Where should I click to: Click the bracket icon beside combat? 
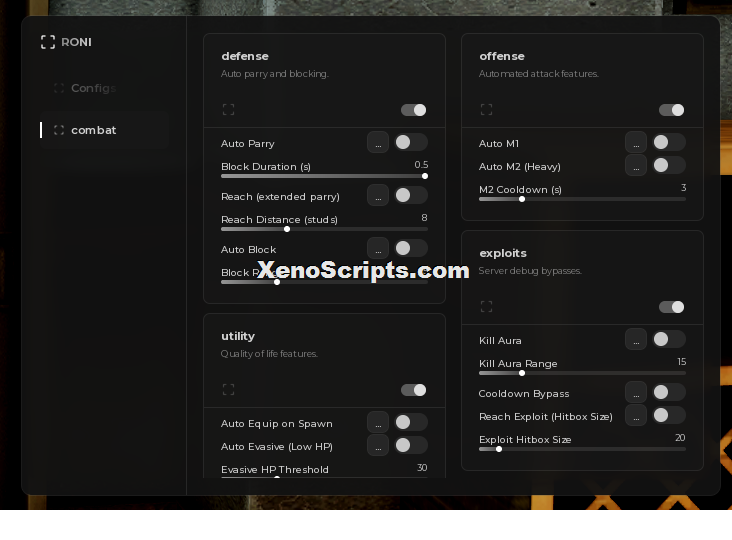click(59, 130)
